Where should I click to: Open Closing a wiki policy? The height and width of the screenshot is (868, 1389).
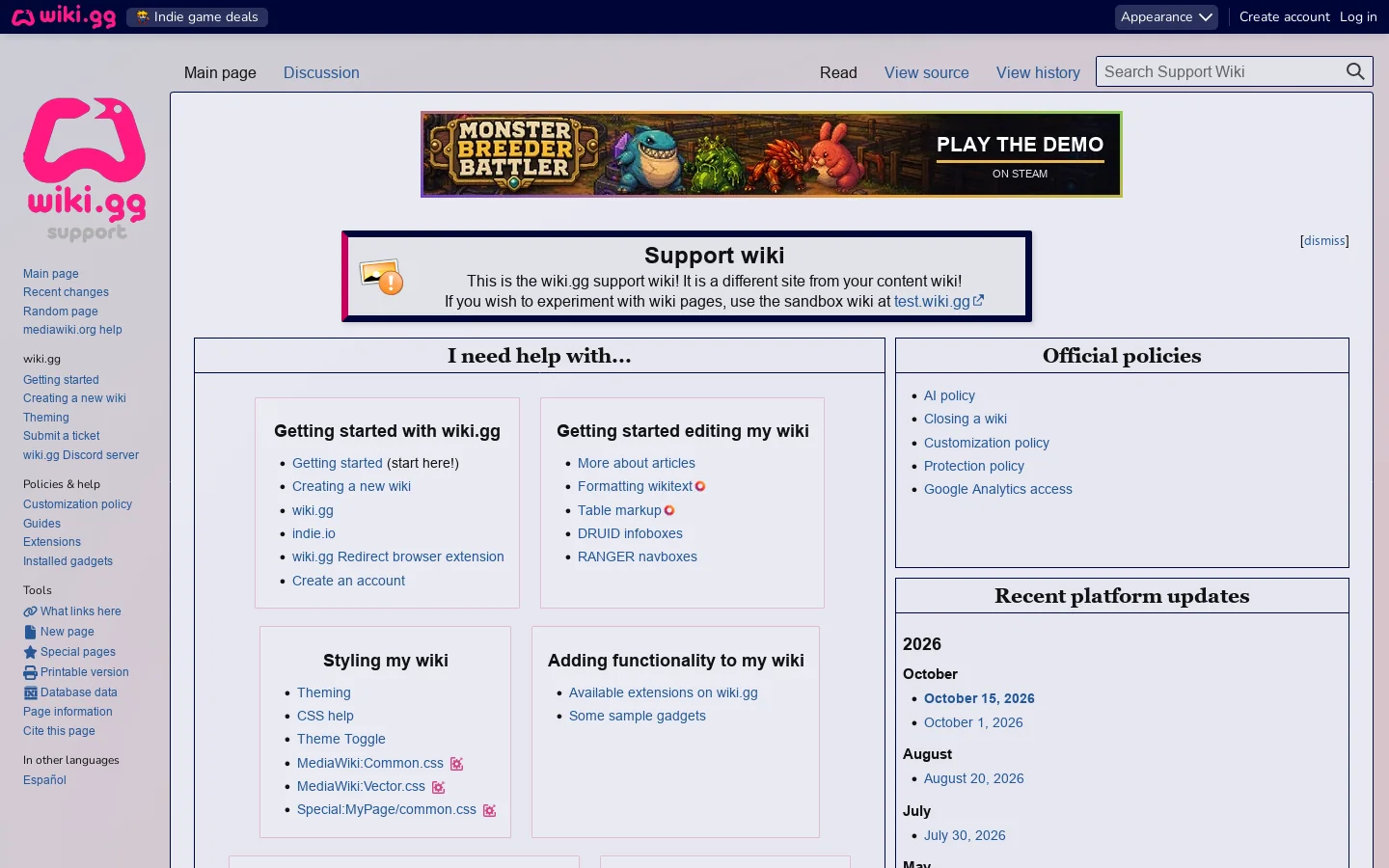tap(966, 419)
